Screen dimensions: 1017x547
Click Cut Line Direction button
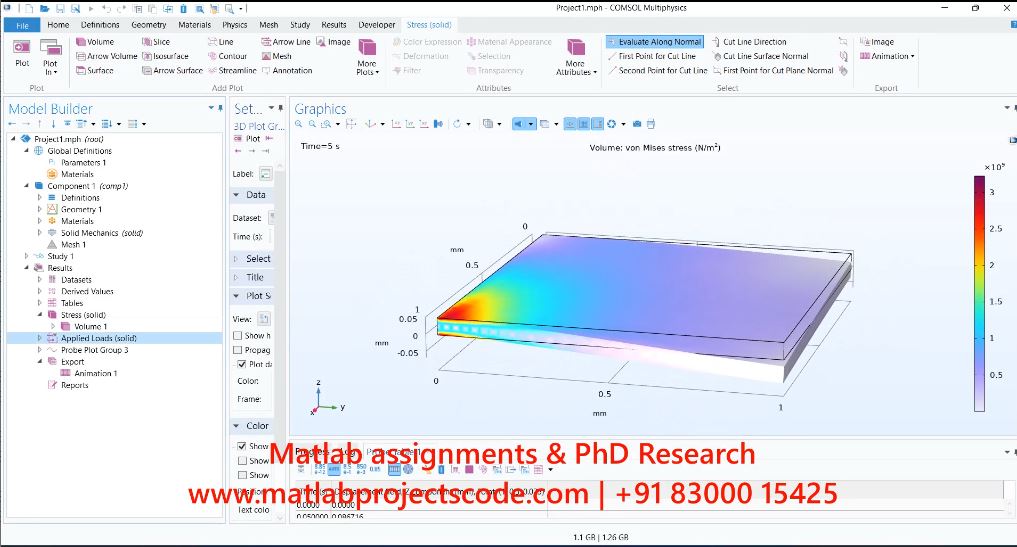tap(749, 42)
